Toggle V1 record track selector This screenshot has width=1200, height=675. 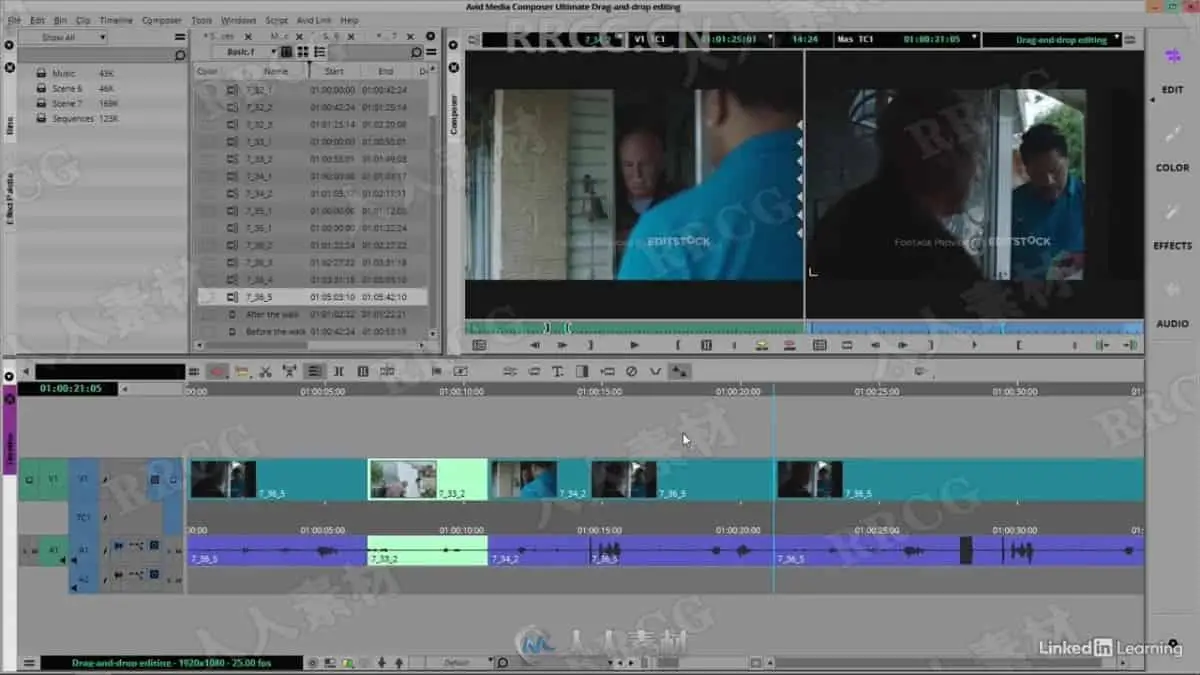pyautogui.click(x=84, y=479)
